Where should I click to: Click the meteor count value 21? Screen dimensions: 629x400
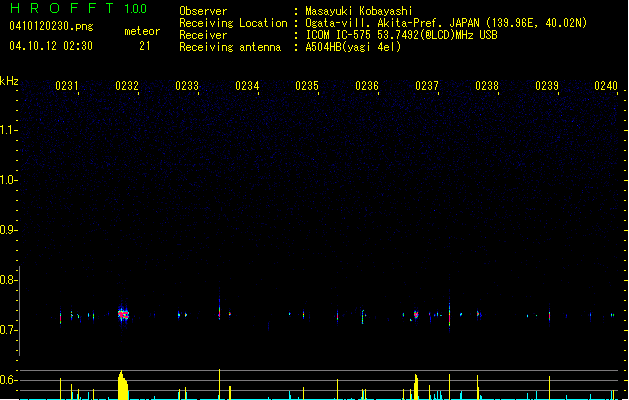[144, 46]
